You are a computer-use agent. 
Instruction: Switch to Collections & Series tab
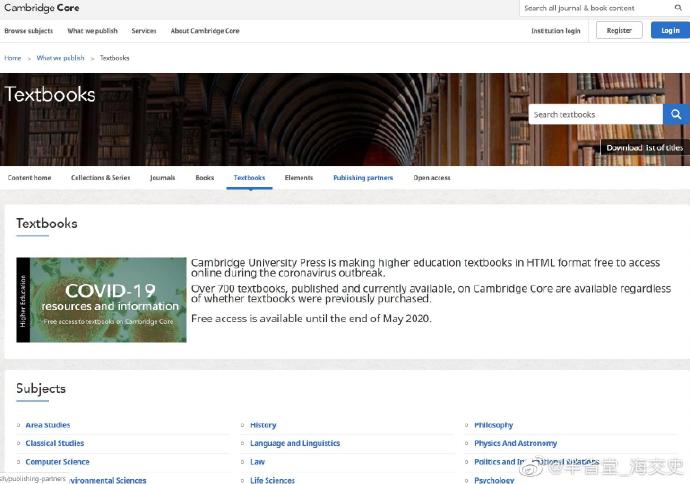pyautogui.click(x=100, y=178)
